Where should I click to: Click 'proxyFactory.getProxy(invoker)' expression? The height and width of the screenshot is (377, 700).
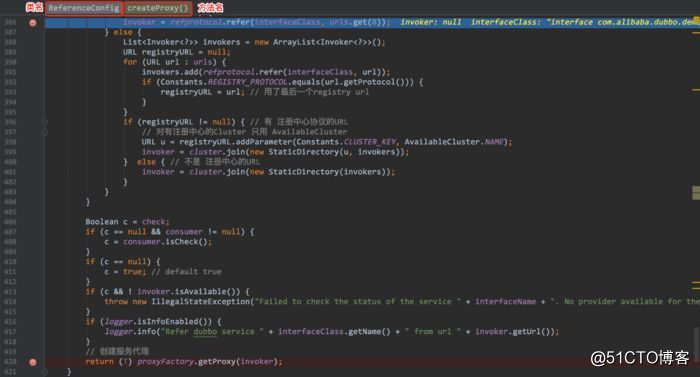[207, 361]
